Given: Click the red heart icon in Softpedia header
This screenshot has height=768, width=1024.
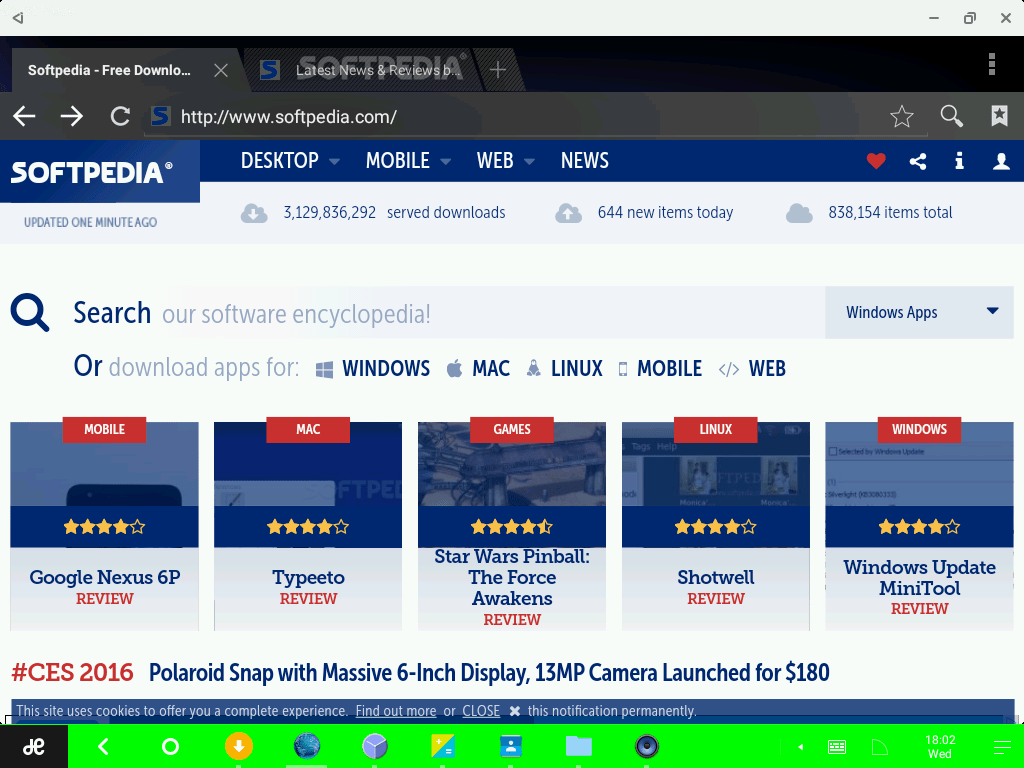Looking at the screenshot, I should pos(876,161).
